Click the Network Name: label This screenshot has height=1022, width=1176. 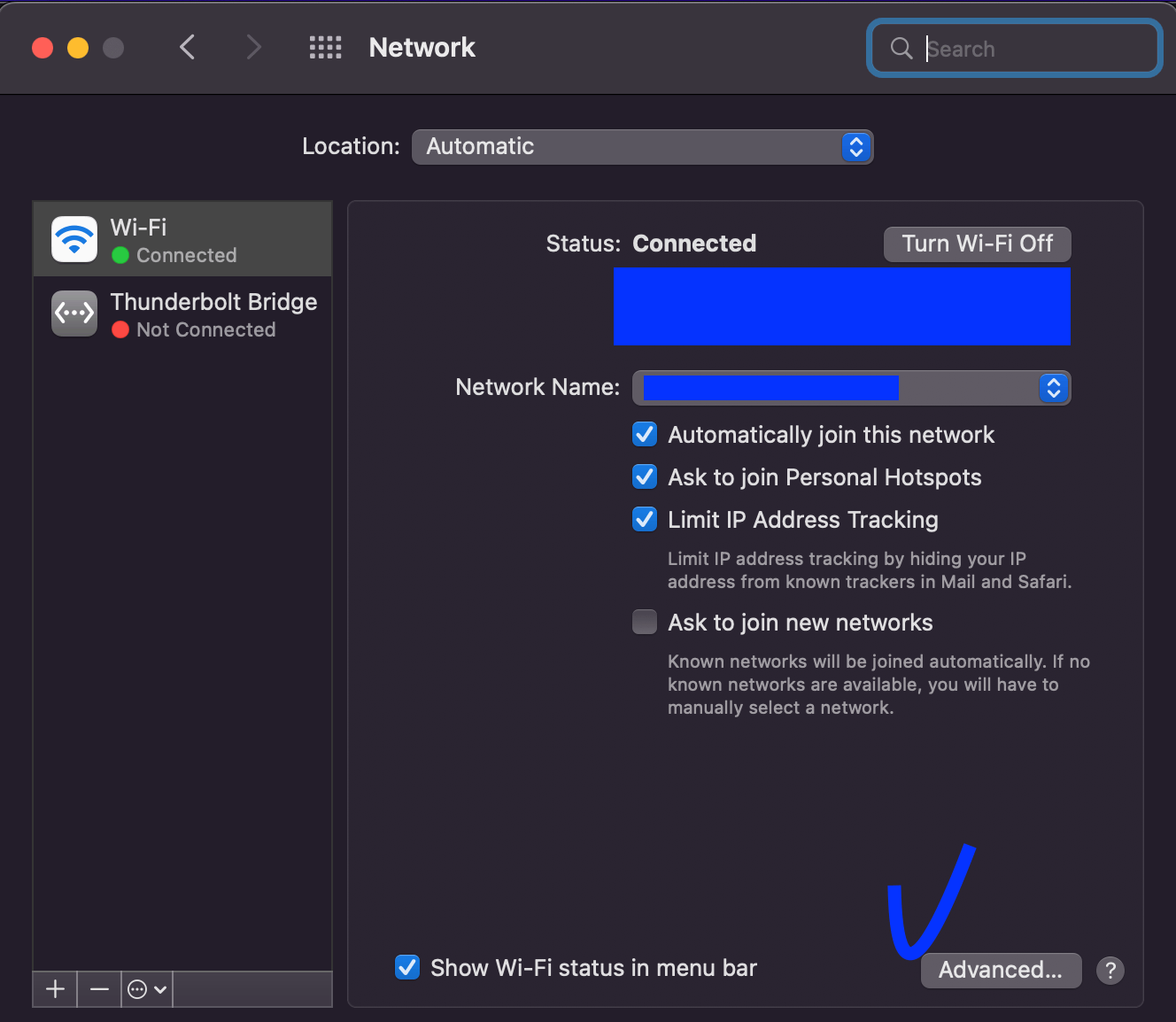point(538,387)
